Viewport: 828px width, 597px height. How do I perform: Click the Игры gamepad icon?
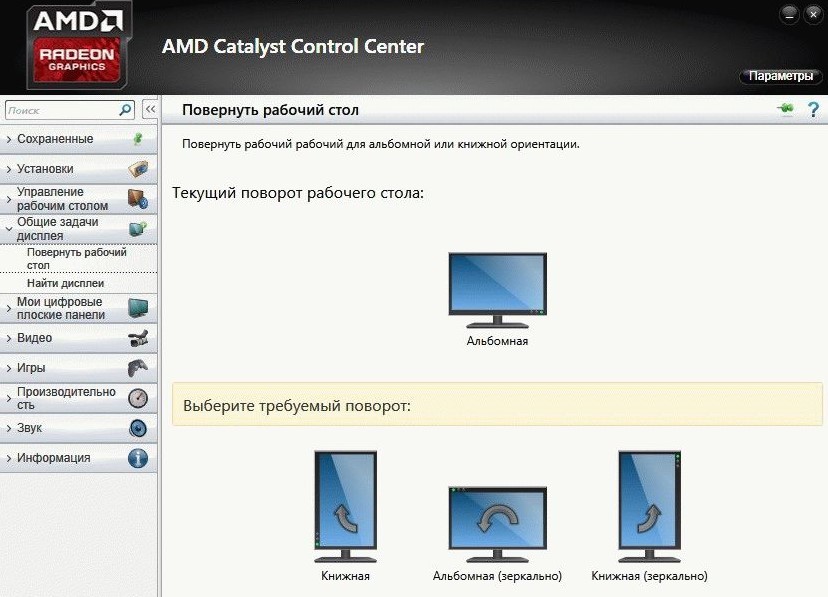pyautogui.click(x=138, y=368)
